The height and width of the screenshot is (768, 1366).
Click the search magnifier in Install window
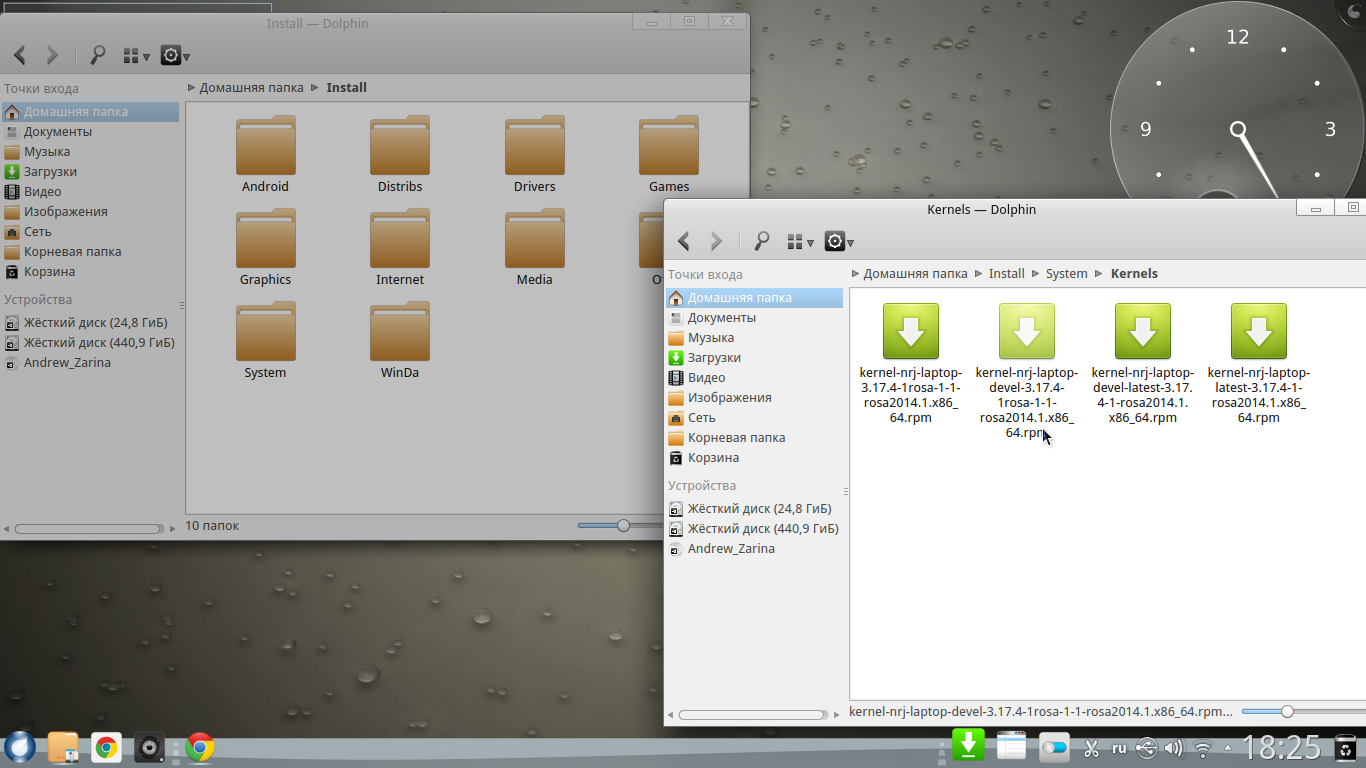click(97, 55)
